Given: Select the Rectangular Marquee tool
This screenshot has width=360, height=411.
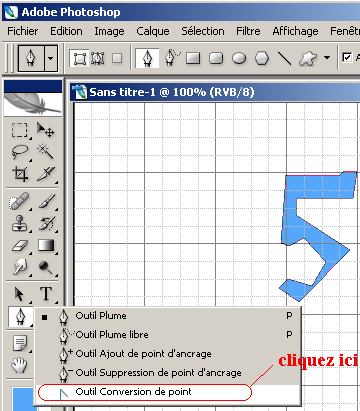Looking at the screenshot, I should coord(20,130).
